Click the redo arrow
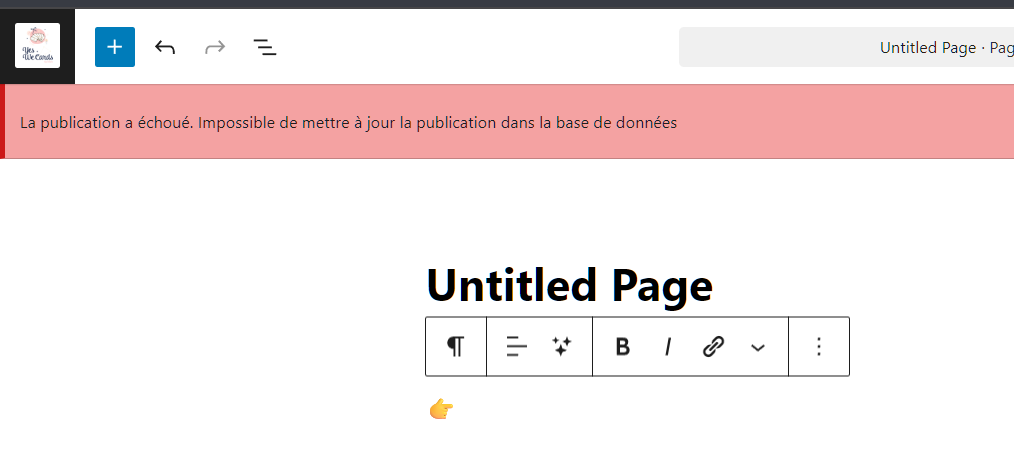Image resolution: width=1014 pixels, height=453 pixels. coord(214,47)
